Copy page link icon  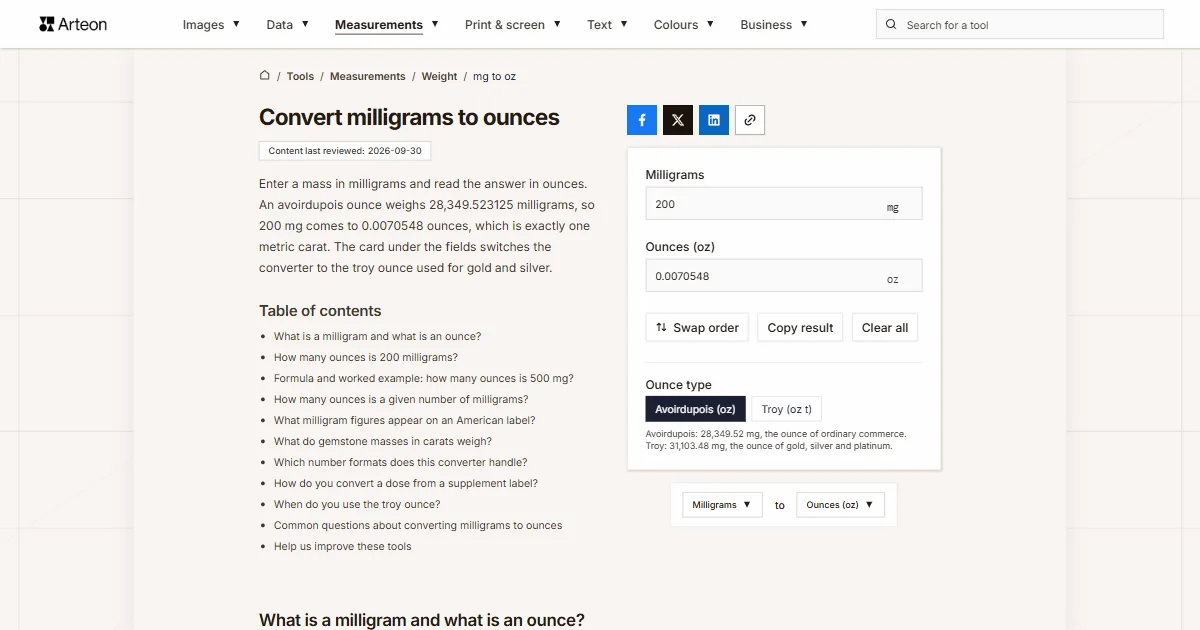pyautogui.click(x=750, y=120)
